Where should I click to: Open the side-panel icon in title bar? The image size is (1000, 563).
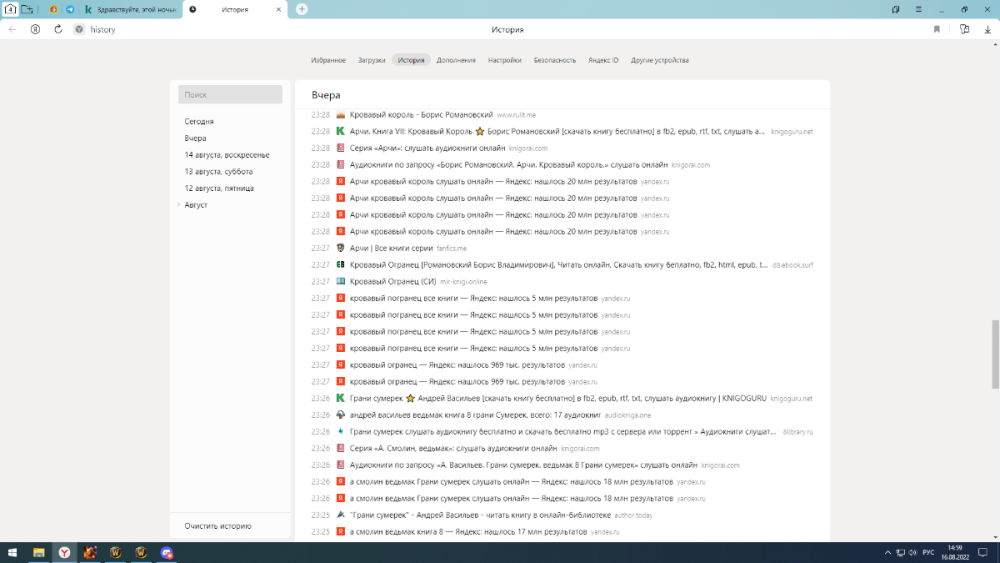pyautogui.click(x=895, y=10)
